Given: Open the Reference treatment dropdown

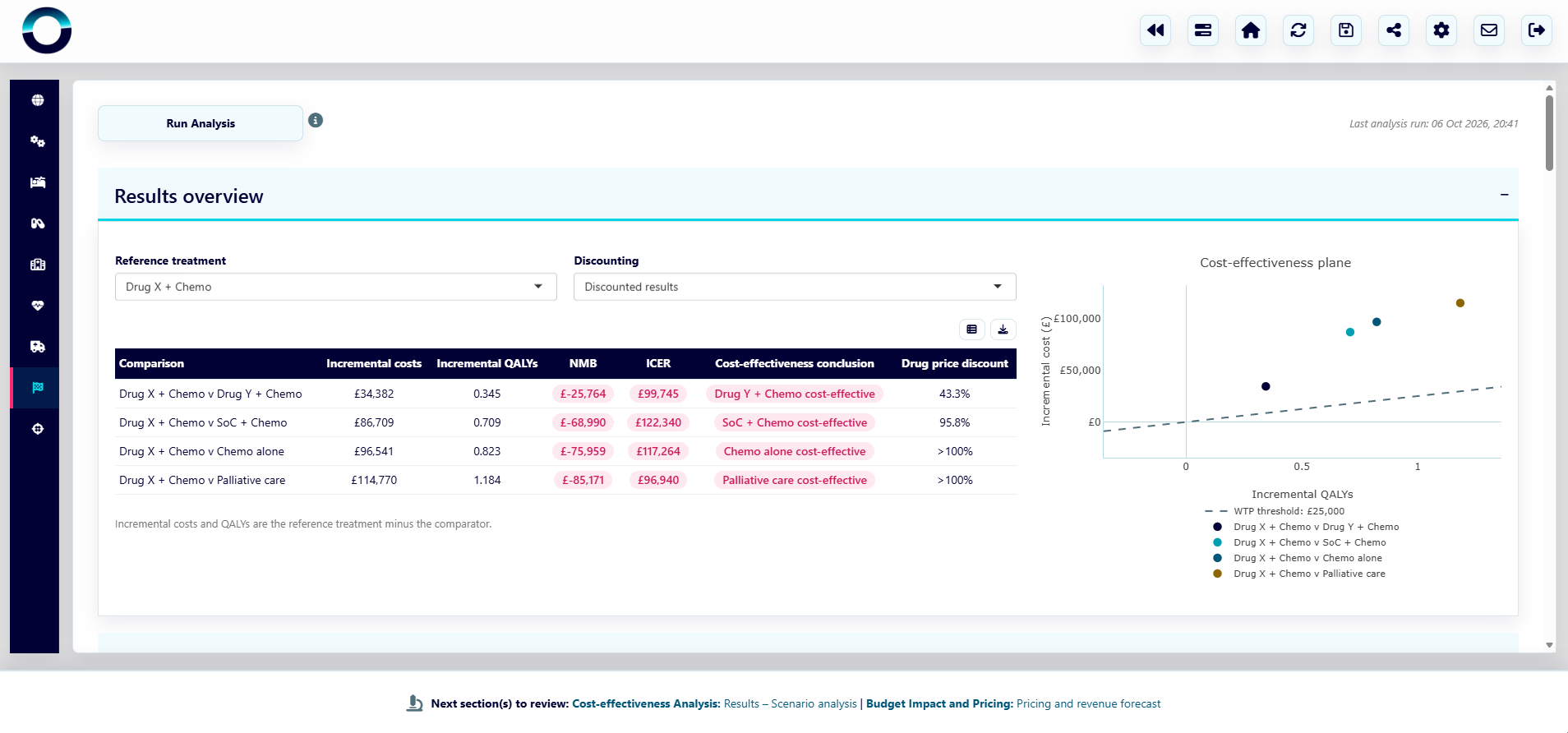Looking at the screenshot, I should (x=336, y=287).
